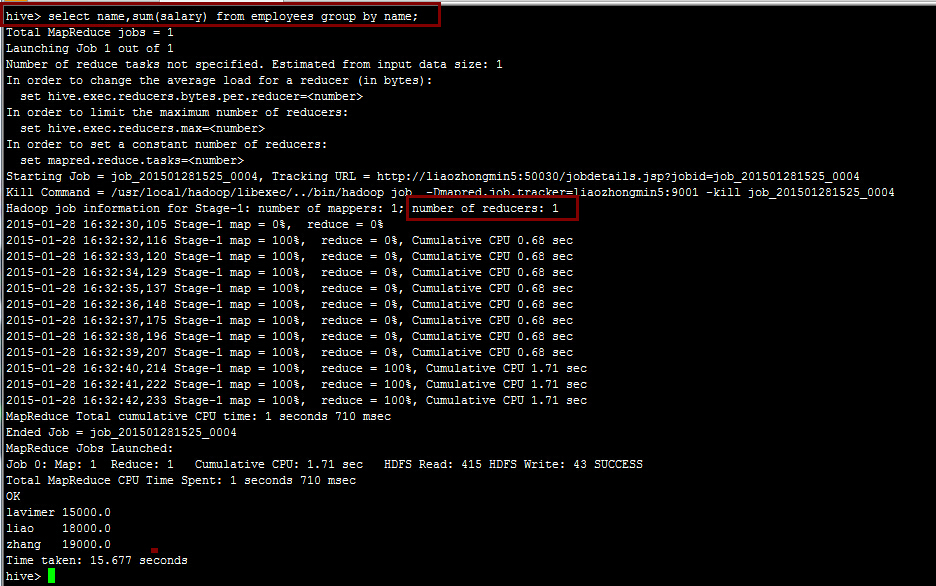Click 'HDFS Read: 415' value

433,464
